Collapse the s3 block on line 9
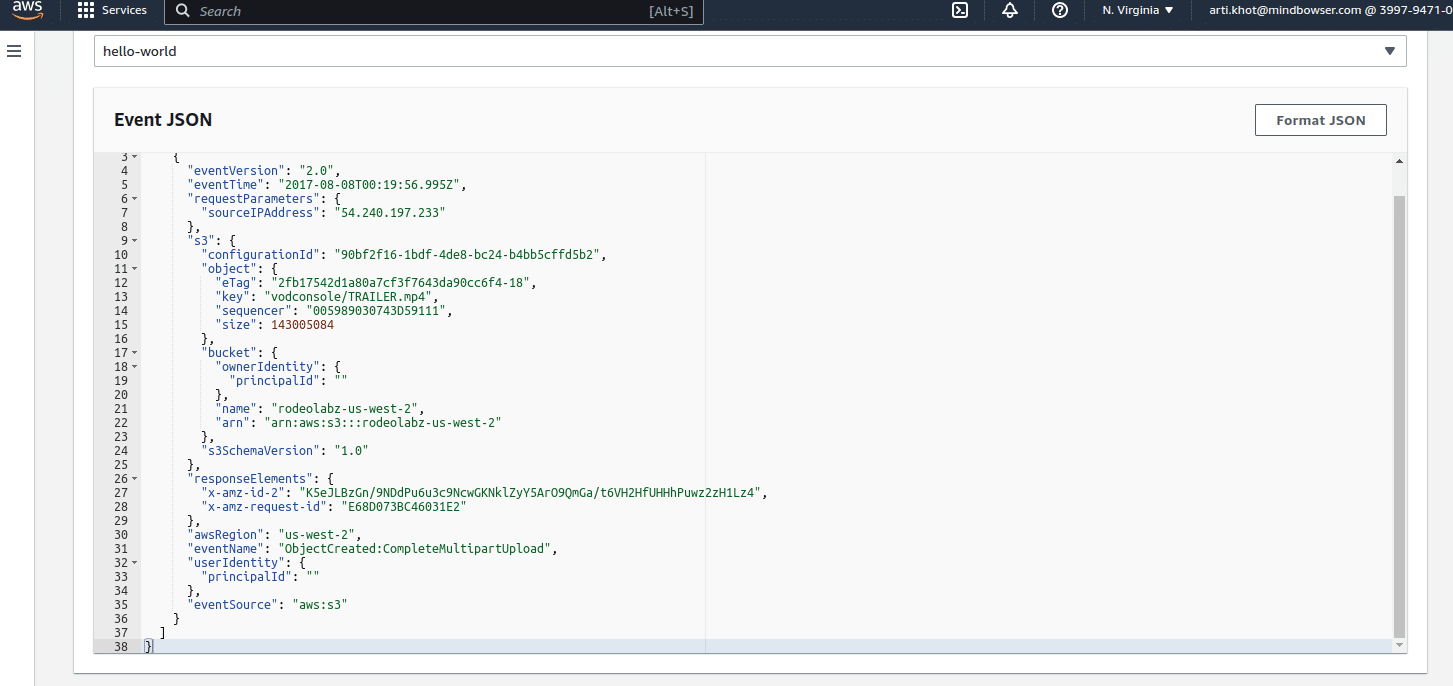Viewport: 1453px width, 686px height. point(135,241)
